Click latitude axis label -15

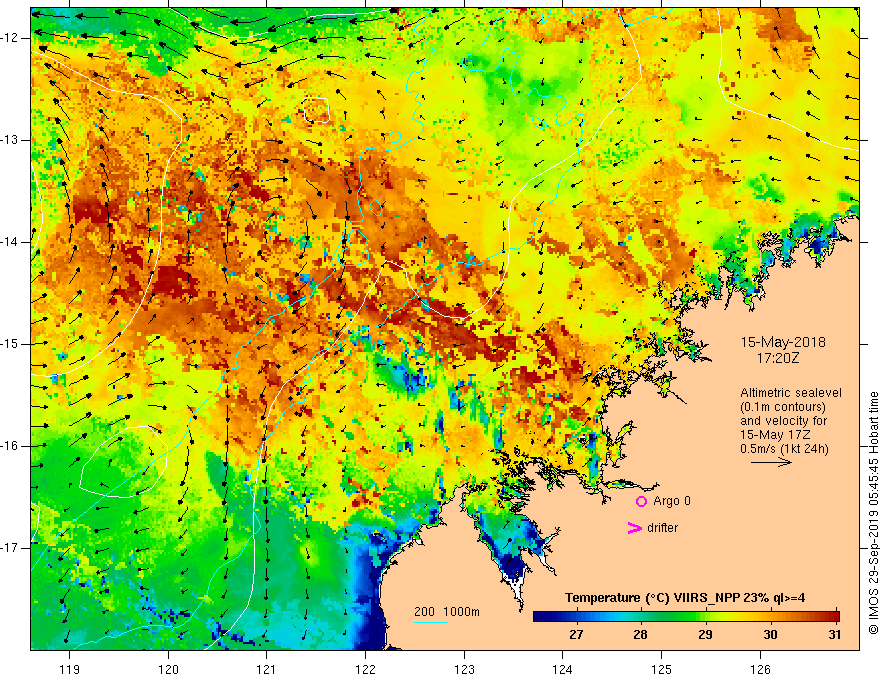click(10, 344)
